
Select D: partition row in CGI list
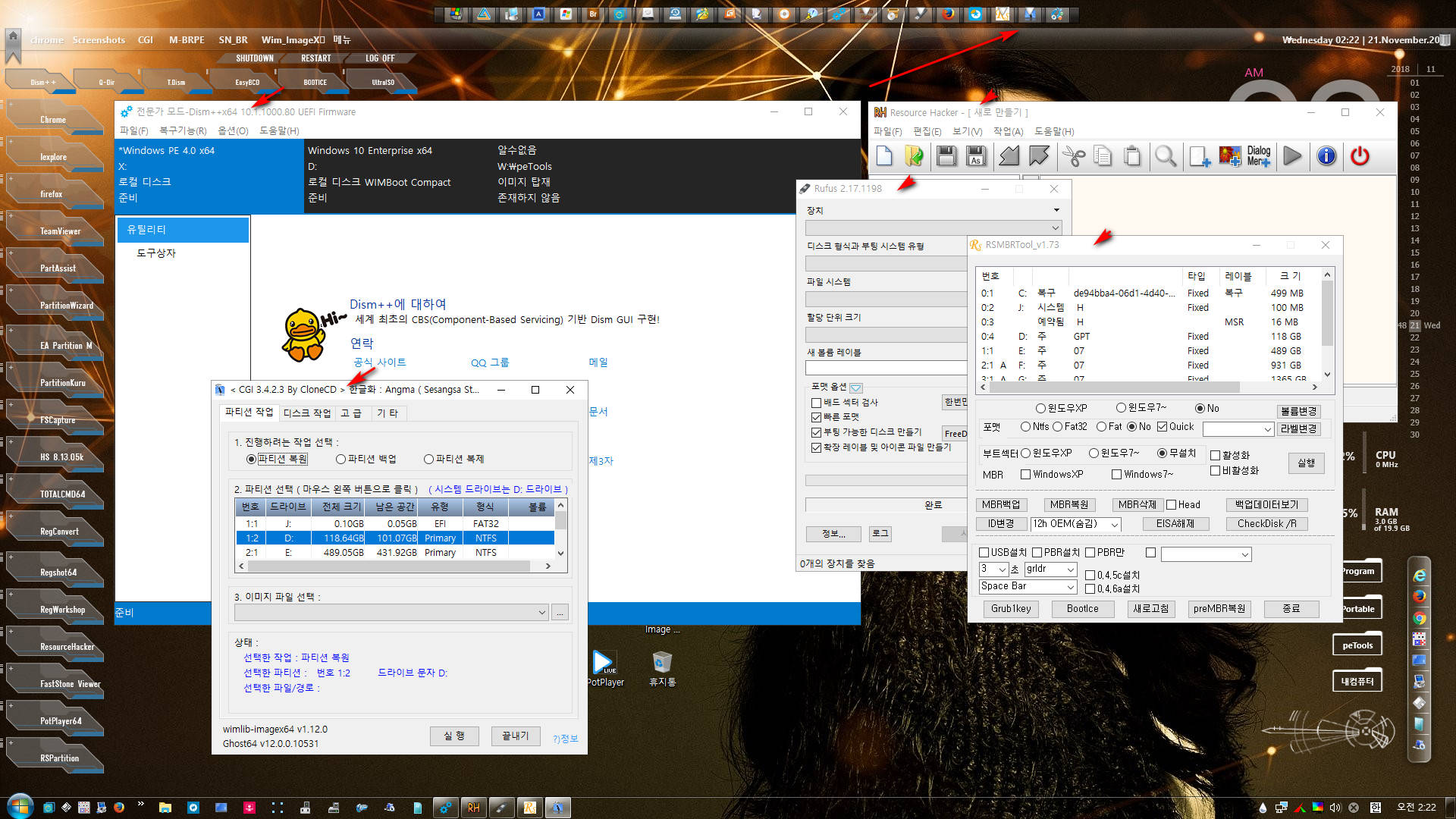coord(394,538)
